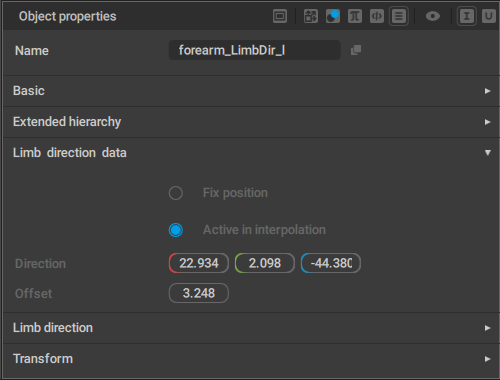Image resolution: width=500 pixels, height=380 pixels.
Task: Click the letter U icon in header
Action: point(489,16)
